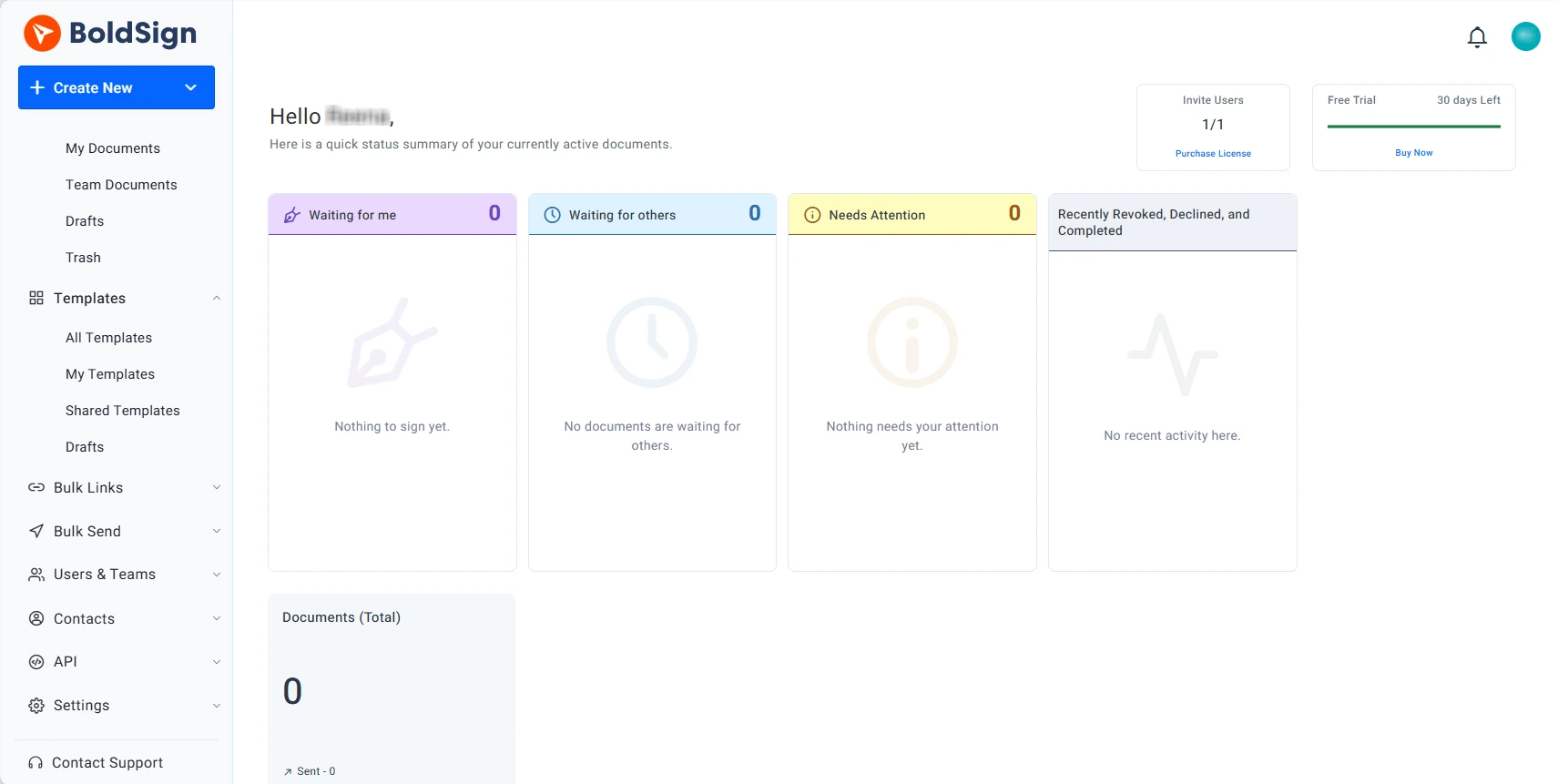Viewport: 1558px width, 784px height.
Task: Expand the Bulk Links chevron
Action: (217, 487)
